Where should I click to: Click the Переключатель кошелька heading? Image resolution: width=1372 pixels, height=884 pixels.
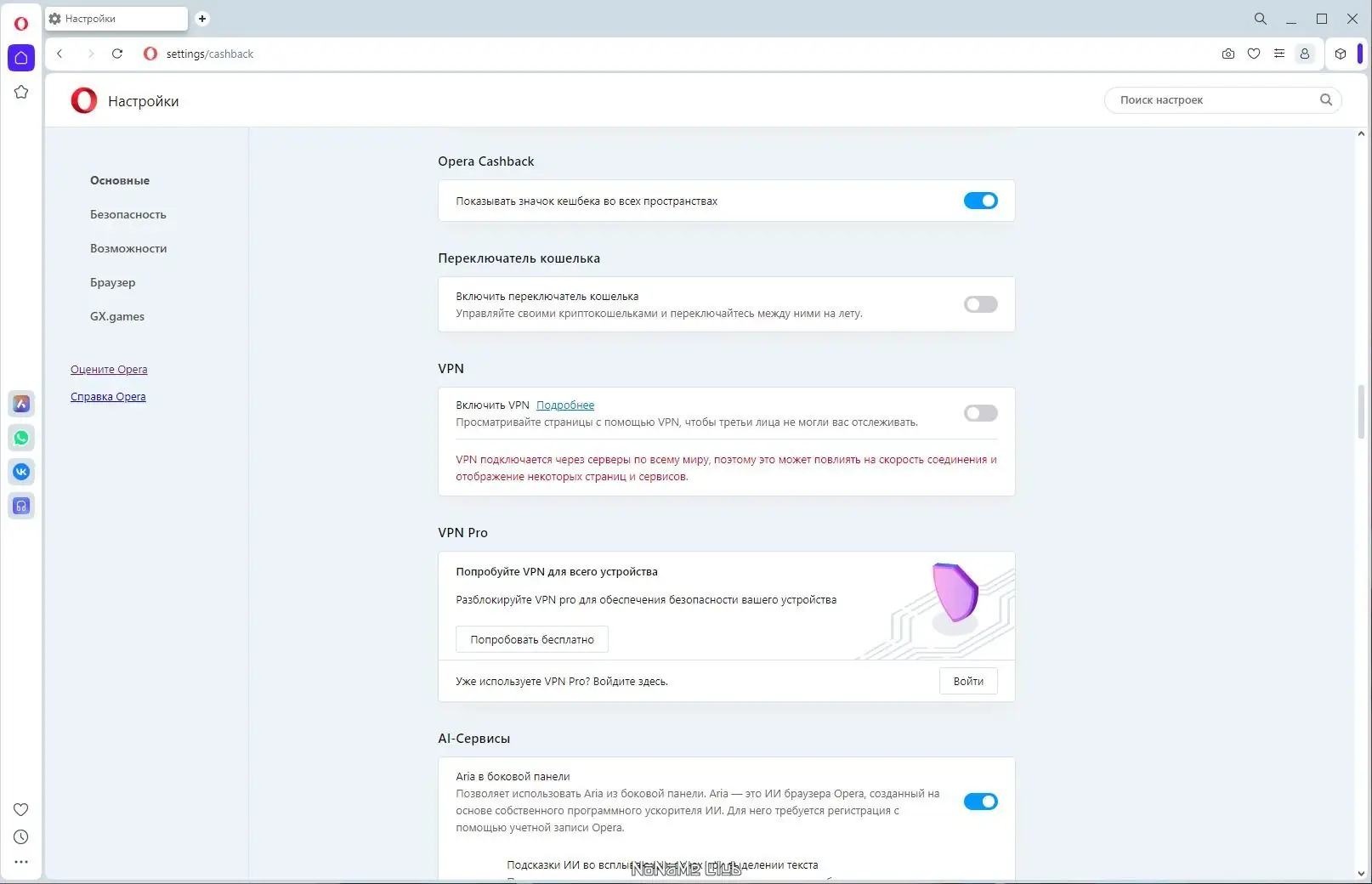(519, 258)
